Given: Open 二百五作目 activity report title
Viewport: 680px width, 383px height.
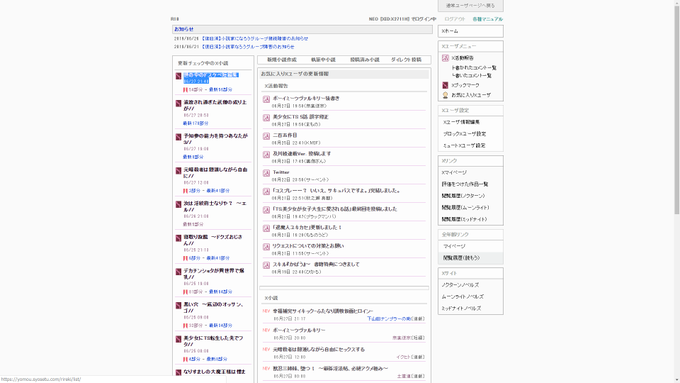Looking at the screenshot, I should point(284,135).
